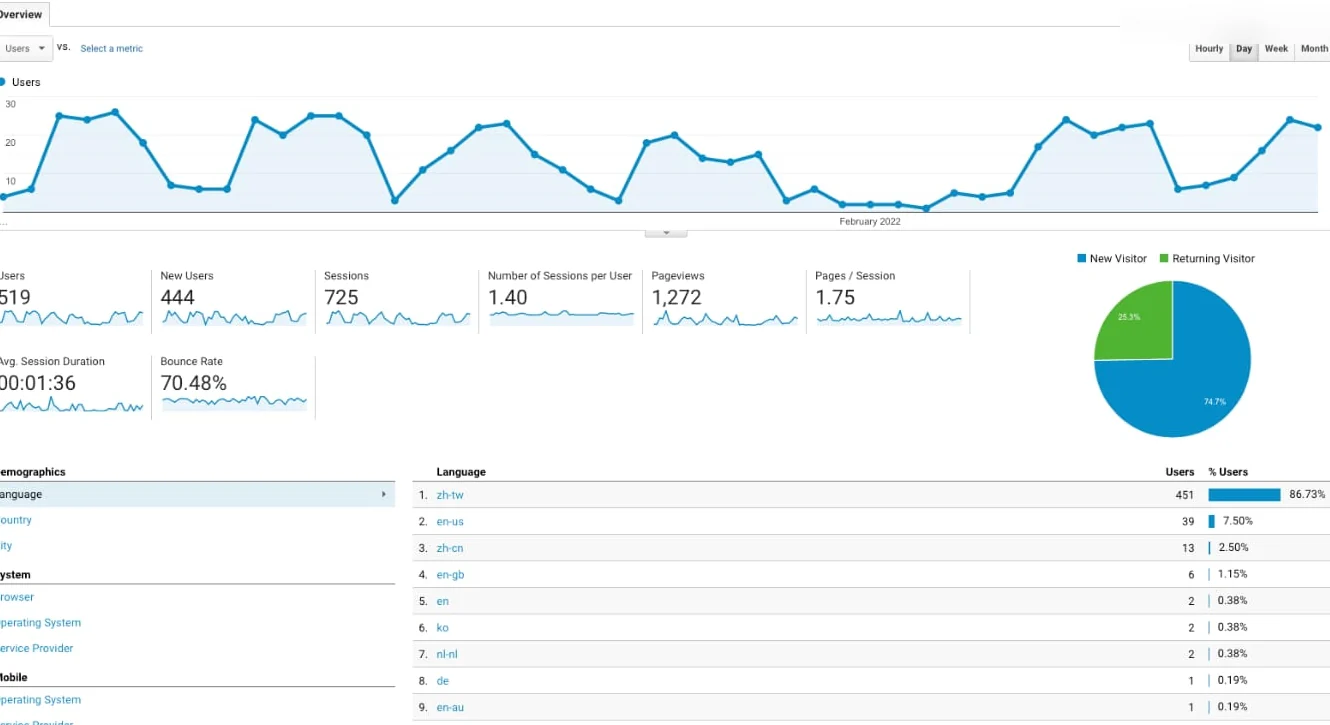Select the Avg. Session Duration card
The height and width of the screenshot is (725, 1330).
point(75,385)
